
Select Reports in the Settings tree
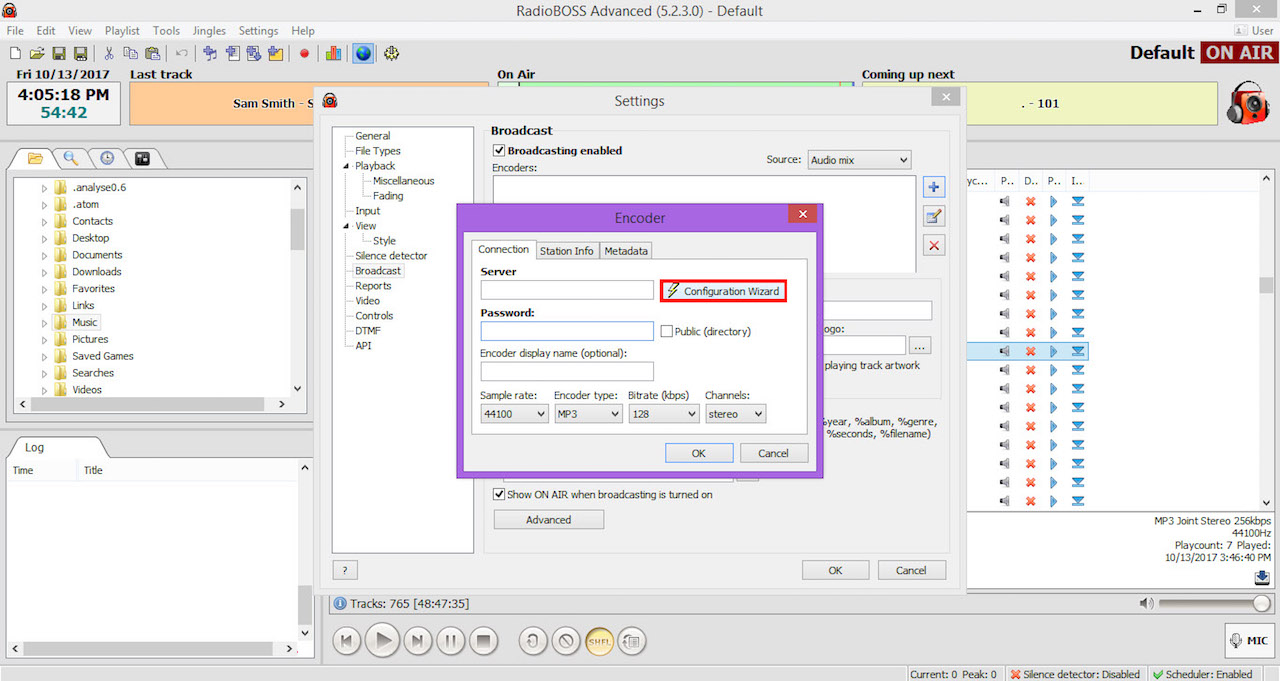(373, 286)
